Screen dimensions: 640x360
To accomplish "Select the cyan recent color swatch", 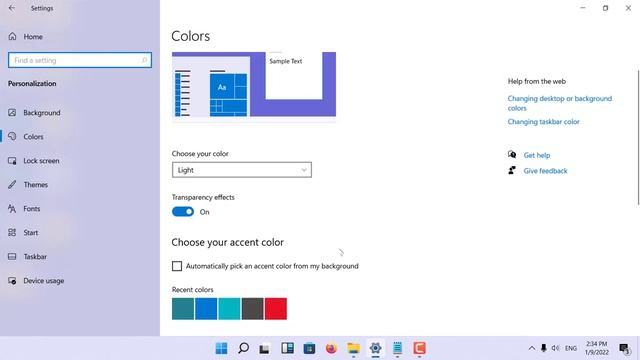I will coord(229,309).
